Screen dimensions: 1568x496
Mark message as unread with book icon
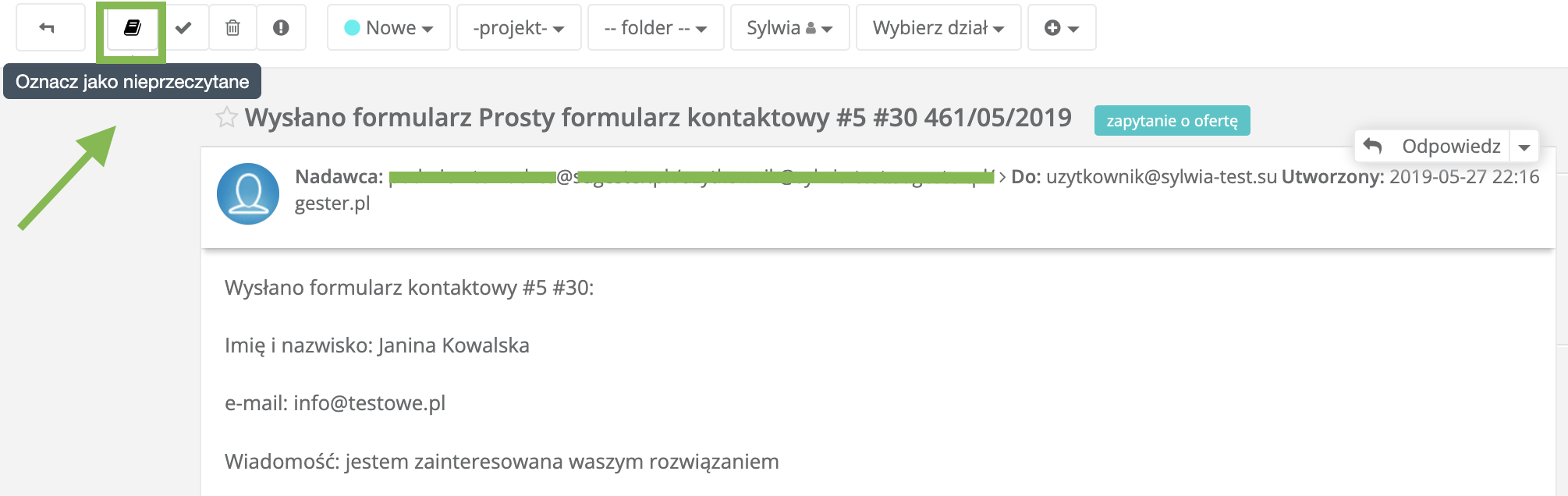coord(133,28)
